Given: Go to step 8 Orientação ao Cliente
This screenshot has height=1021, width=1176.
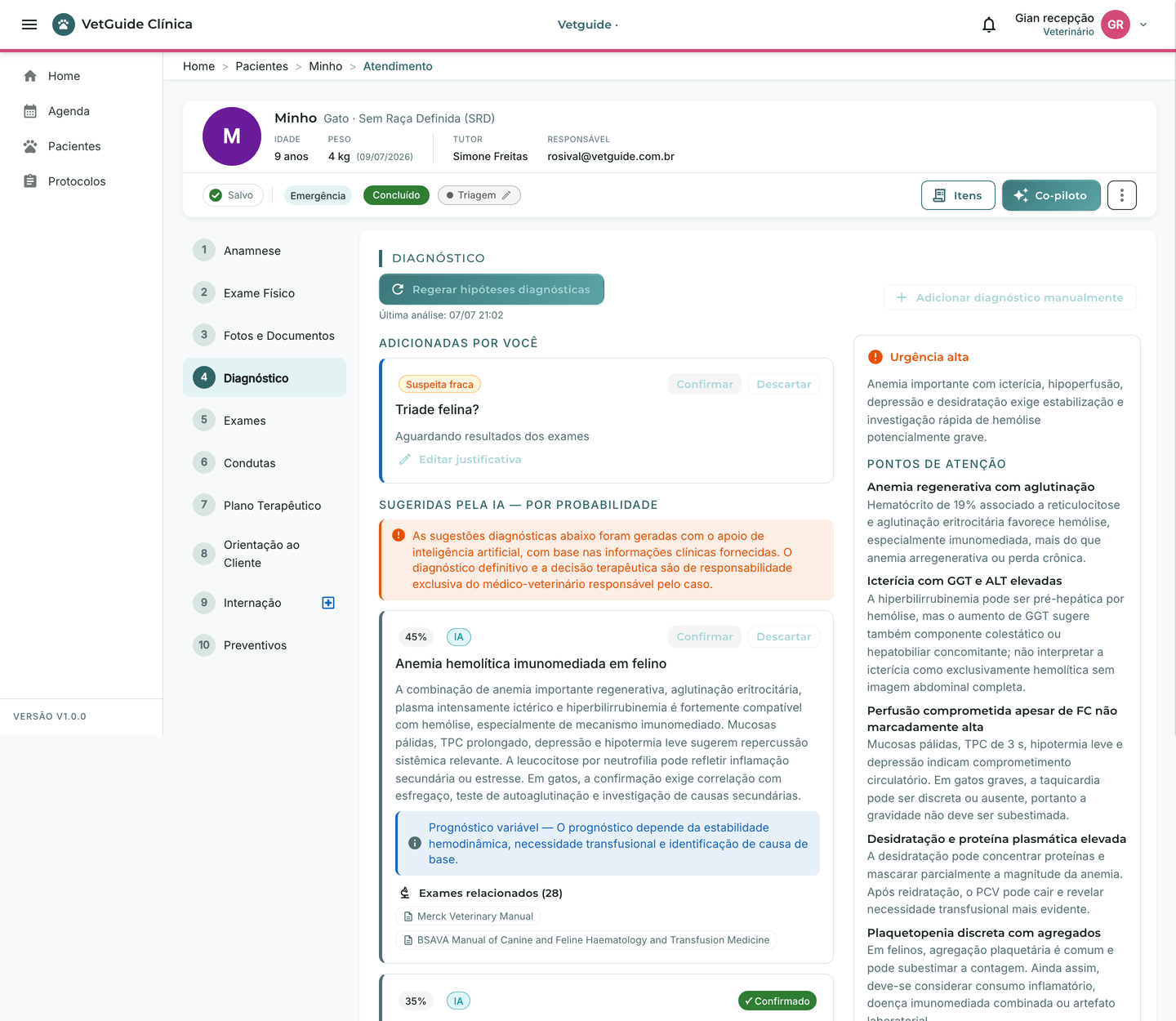Looking at the screenshot, I should 265,554.
